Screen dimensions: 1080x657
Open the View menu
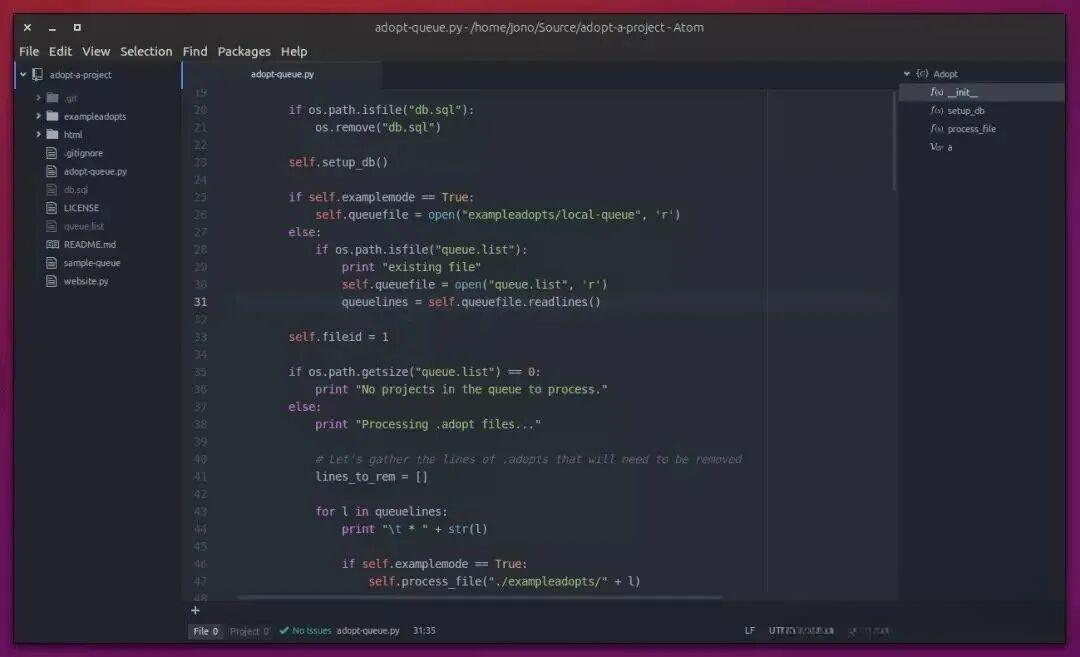[x=96, y=52]
